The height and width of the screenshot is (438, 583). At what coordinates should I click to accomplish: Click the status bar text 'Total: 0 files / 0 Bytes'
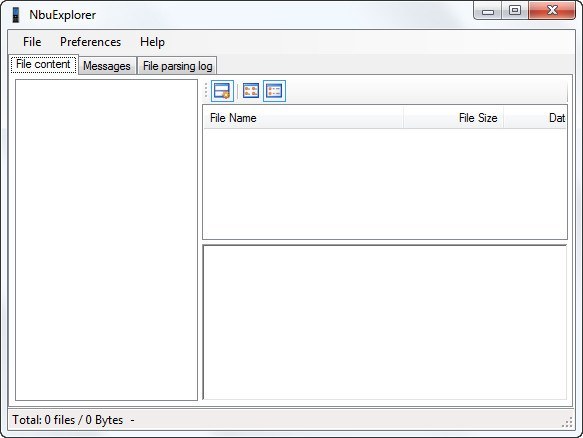click(x=68, y=420)
